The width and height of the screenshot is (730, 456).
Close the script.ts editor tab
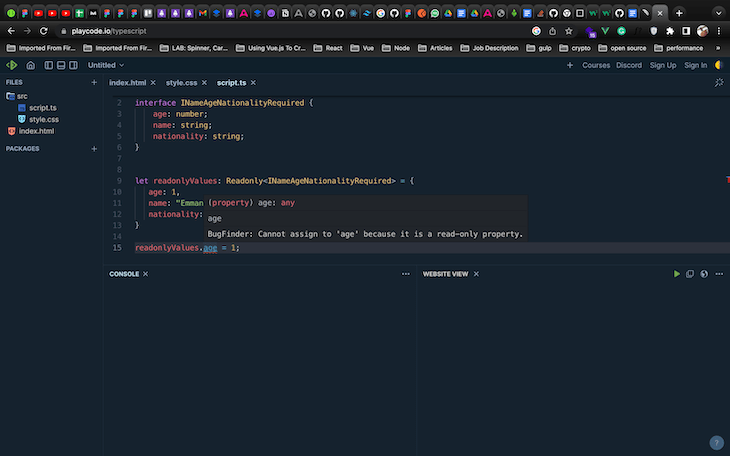coord(253,83)
